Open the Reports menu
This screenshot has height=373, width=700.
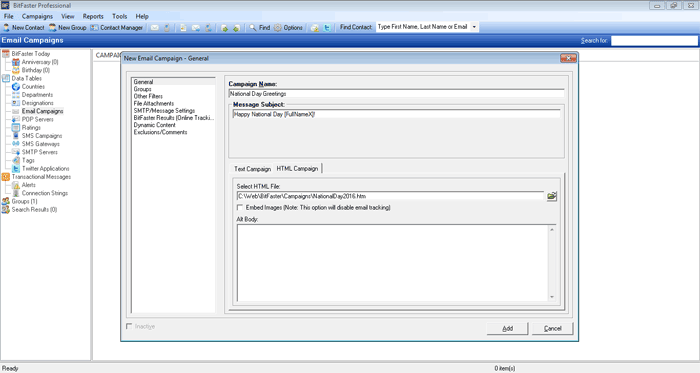point(93,17)
